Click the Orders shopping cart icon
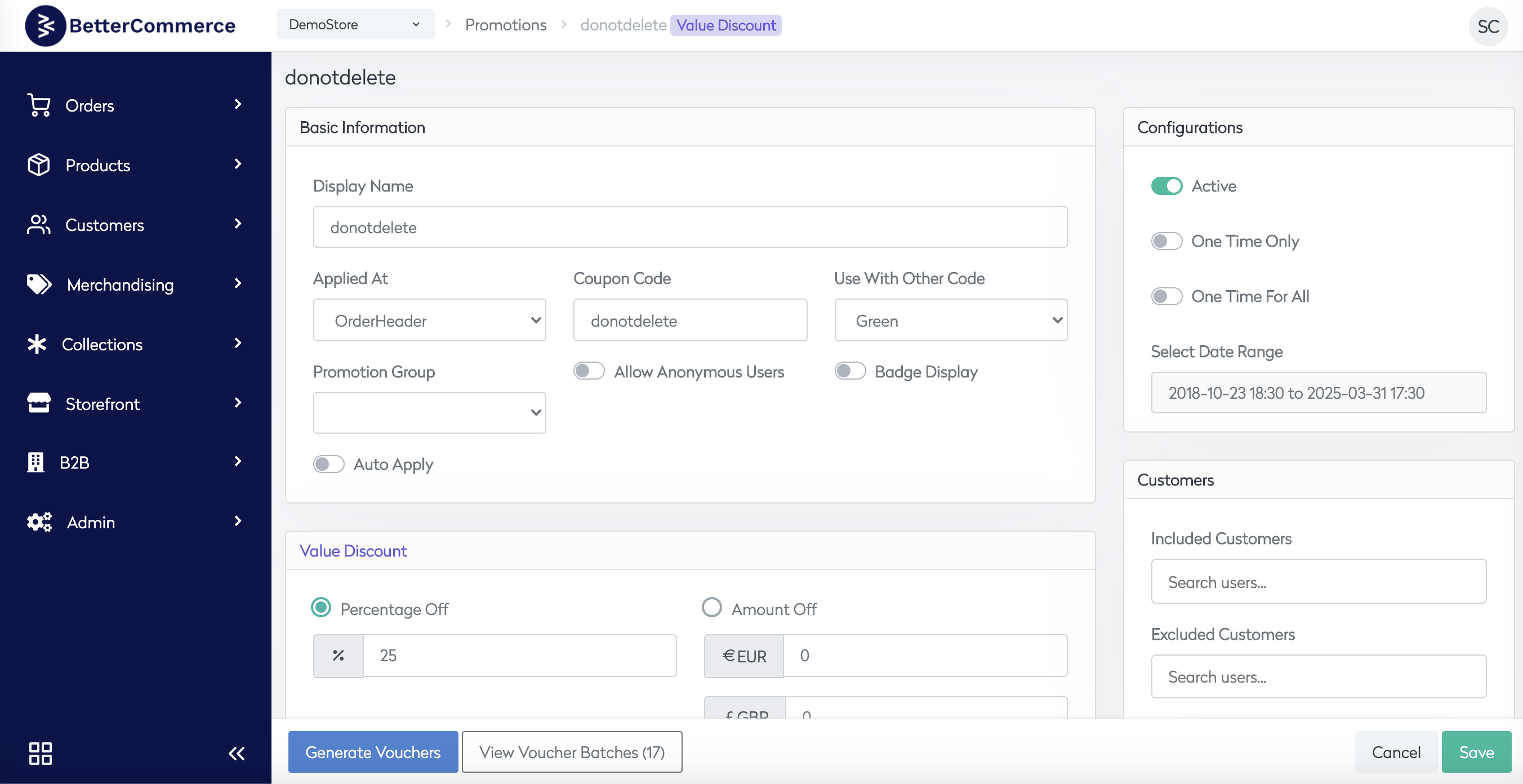Viewport: 1523px width, 784px height. (x=39, y=105)
